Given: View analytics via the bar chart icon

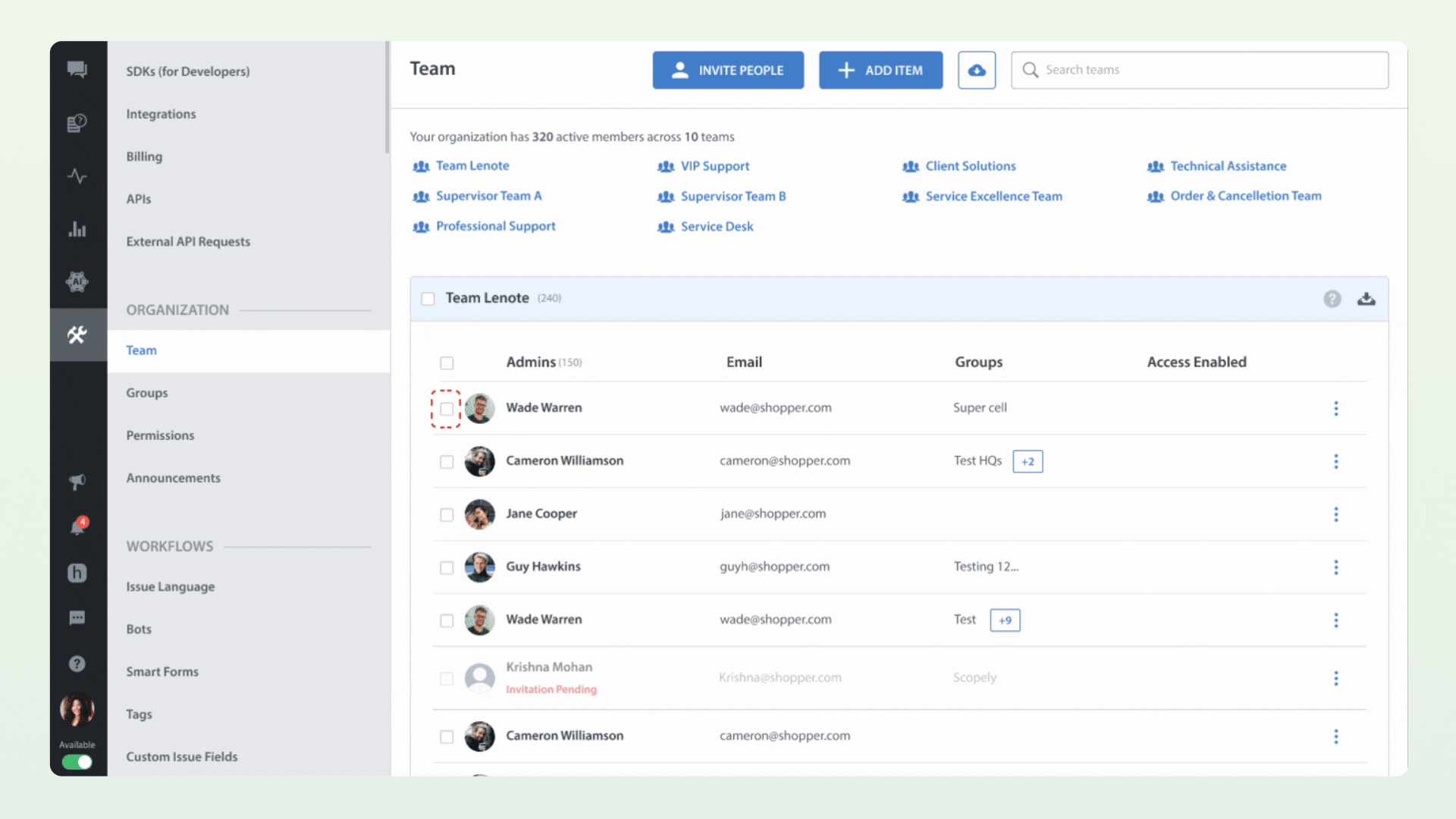Looking at the screenshot, I should click(x=78, y=229).
